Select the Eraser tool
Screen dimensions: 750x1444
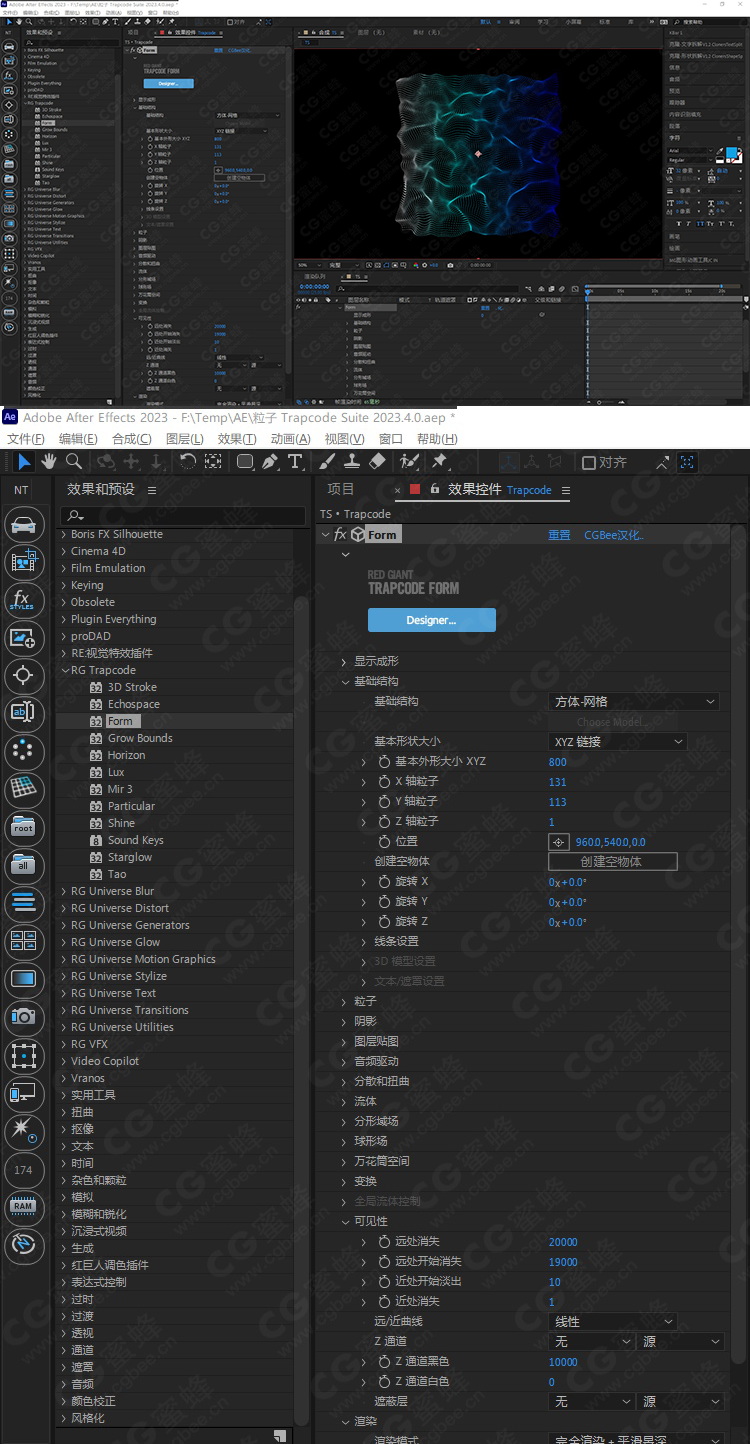(x=377, y=461)
